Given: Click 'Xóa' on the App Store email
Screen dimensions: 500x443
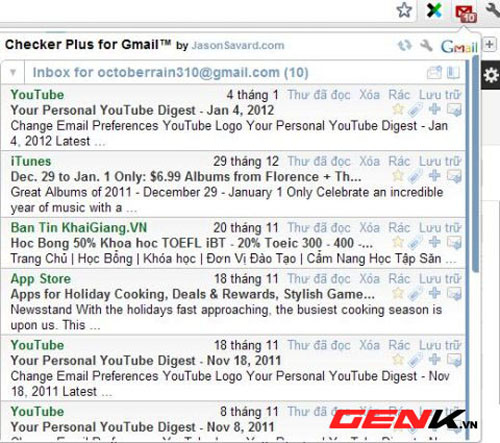Looking at the screenshot, I should click(369, 279).
